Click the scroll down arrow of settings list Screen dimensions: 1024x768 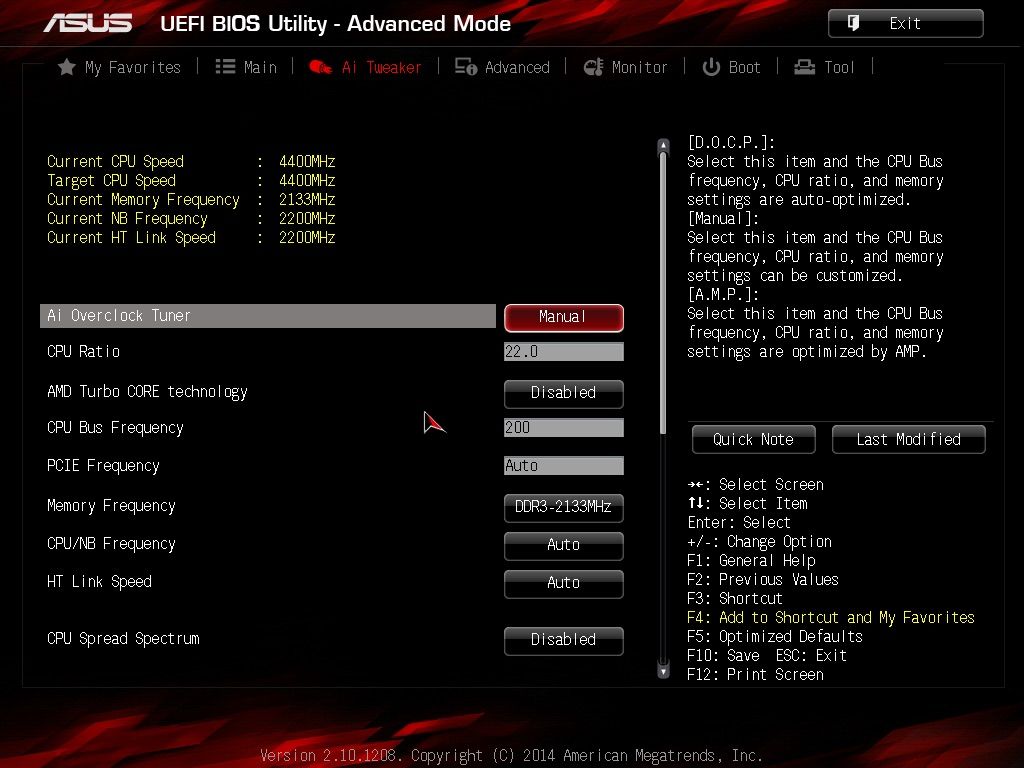tap(664, 670)
